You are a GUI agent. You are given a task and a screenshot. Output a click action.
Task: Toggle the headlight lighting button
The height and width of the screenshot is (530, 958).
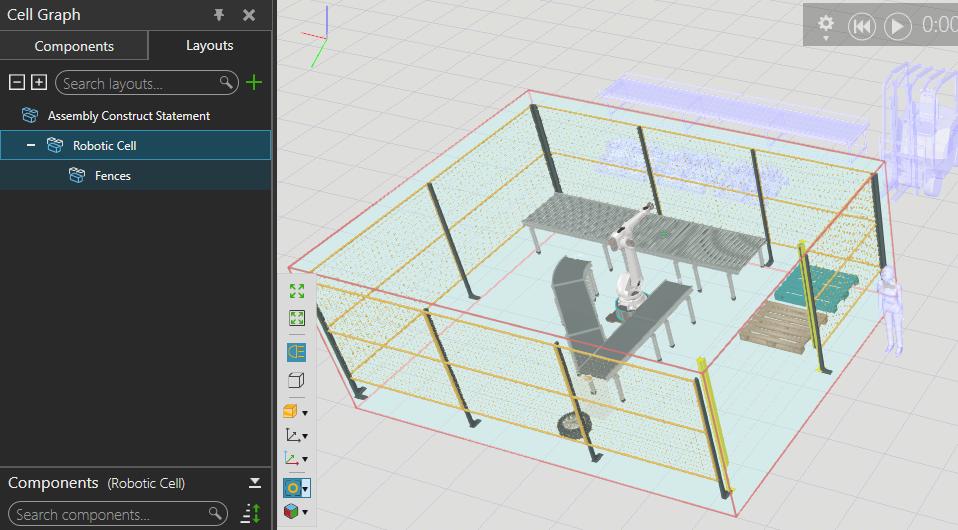(x=296, y=352)
